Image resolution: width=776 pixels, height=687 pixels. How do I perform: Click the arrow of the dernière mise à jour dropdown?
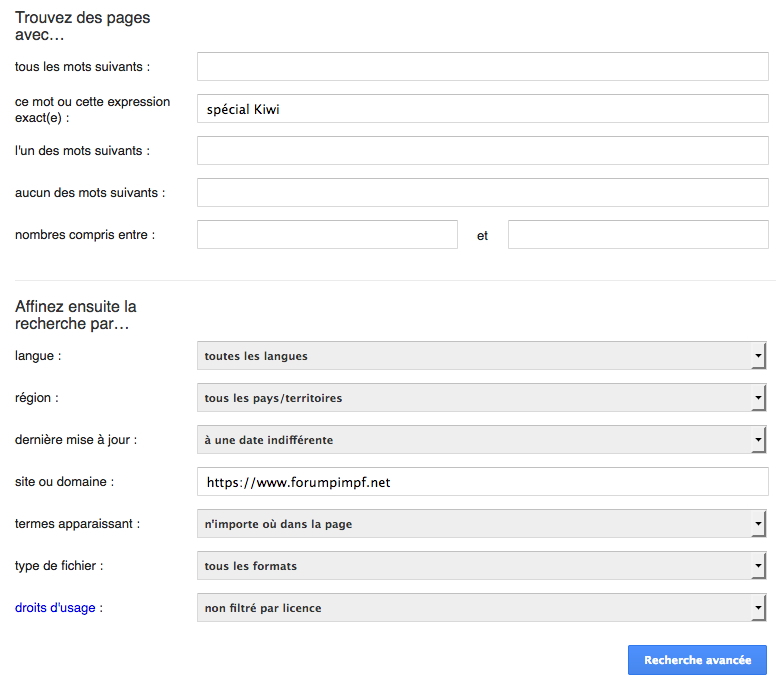pos(758,440)
